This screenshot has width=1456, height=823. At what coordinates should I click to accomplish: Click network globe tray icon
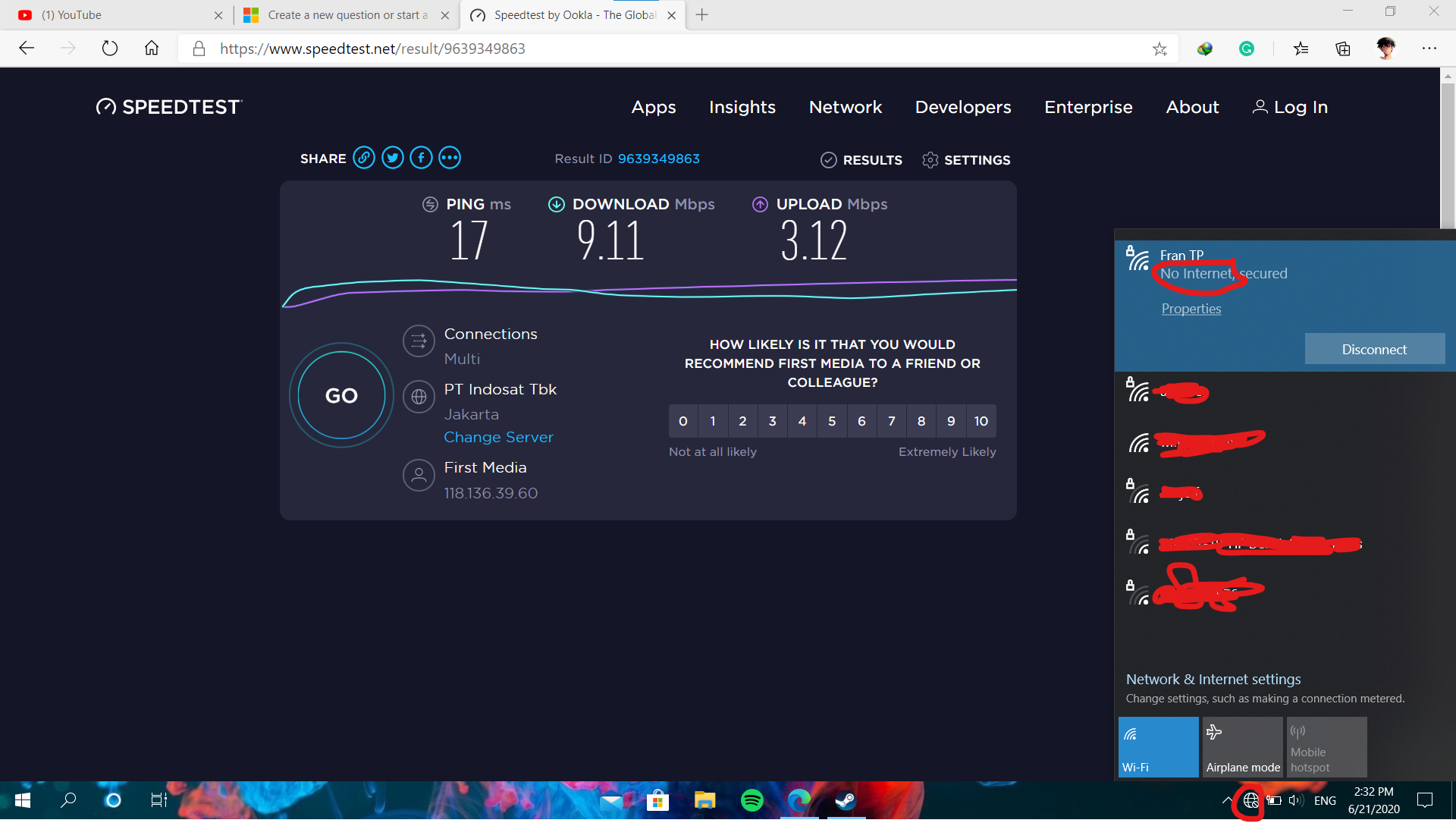[1250, 800]
